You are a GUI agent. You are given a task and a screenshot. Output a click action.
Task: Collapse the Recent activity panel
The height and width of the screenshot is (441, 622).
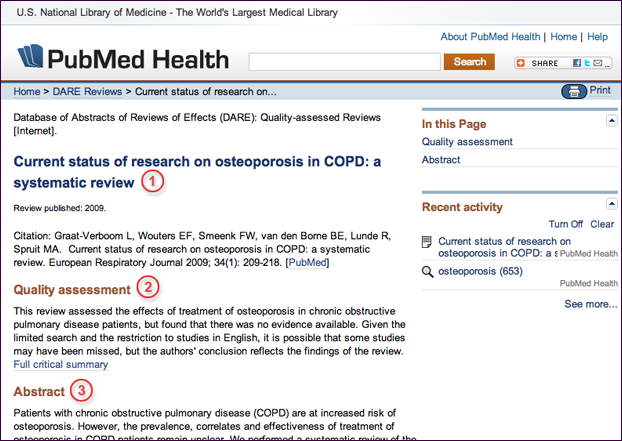pyautogui.click(x=612, y=204)
